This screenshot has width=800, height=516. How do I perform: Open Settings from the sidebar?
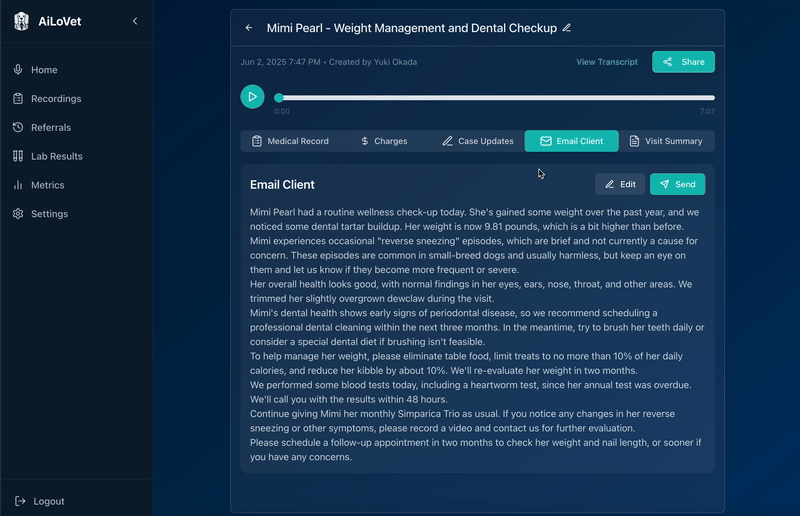pos(49,214)
